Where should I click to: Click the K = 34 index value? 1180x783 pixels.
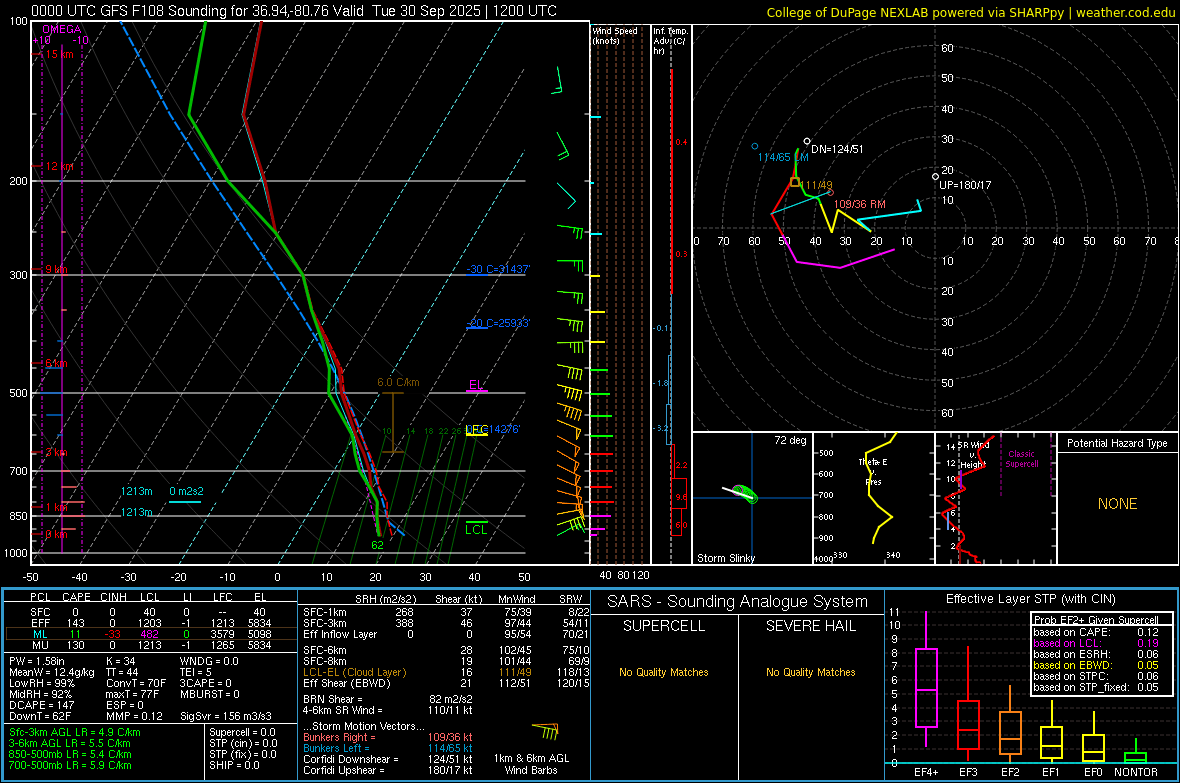pos(121,661)
